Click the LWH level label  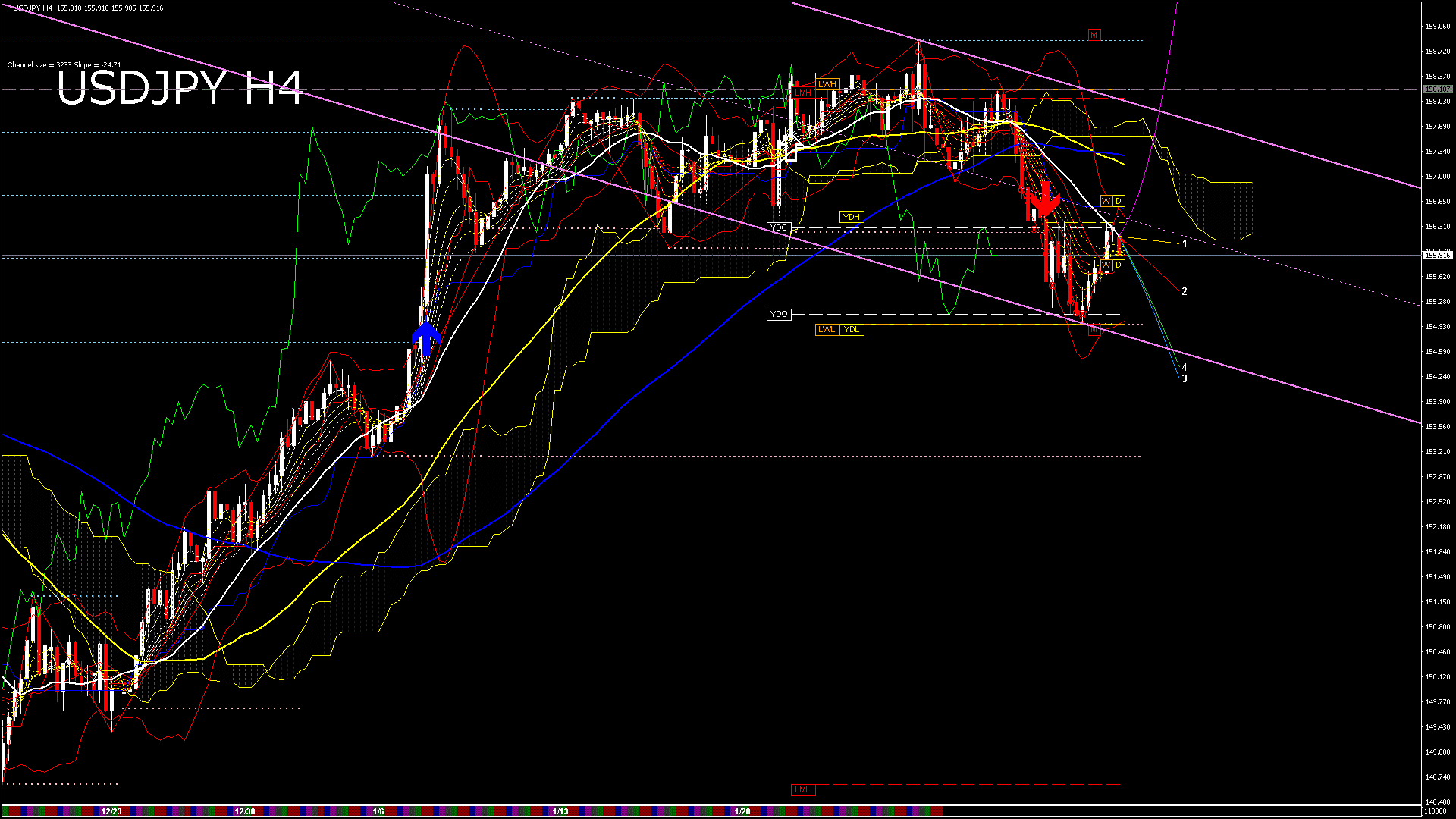[x=827, y=84]
